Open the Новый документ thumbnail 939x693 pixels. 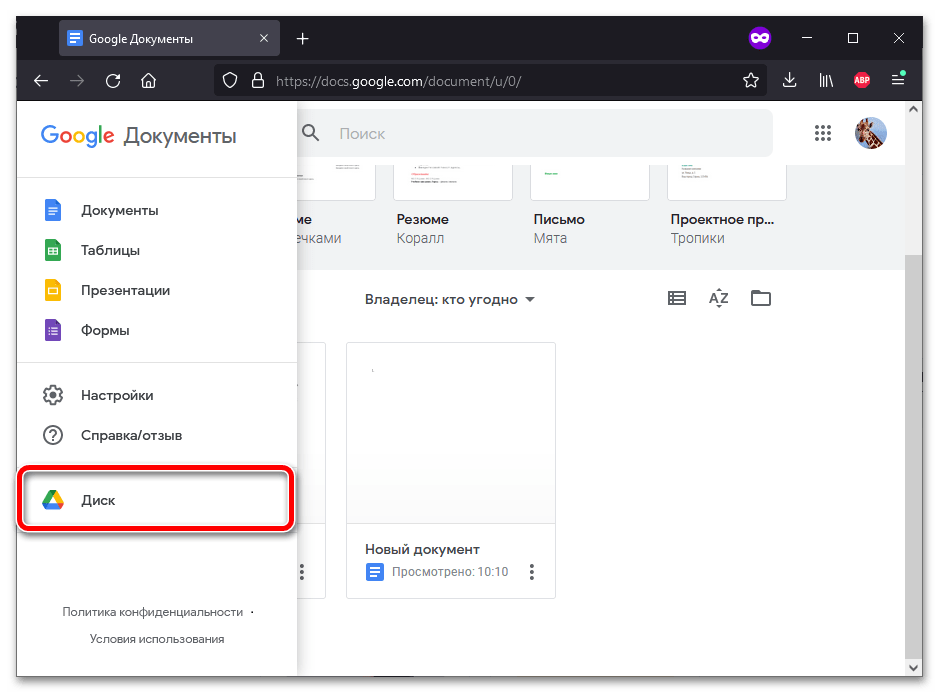(450, 433)
